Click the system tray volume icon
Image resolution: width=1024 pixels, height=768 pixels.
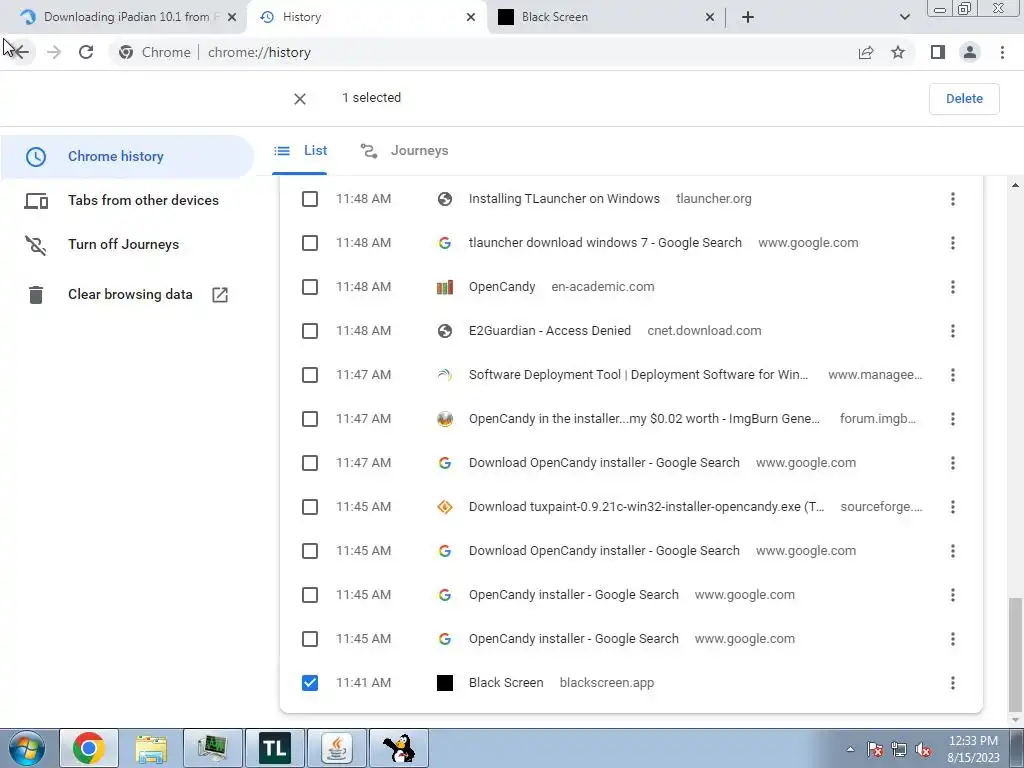(923, 750)
